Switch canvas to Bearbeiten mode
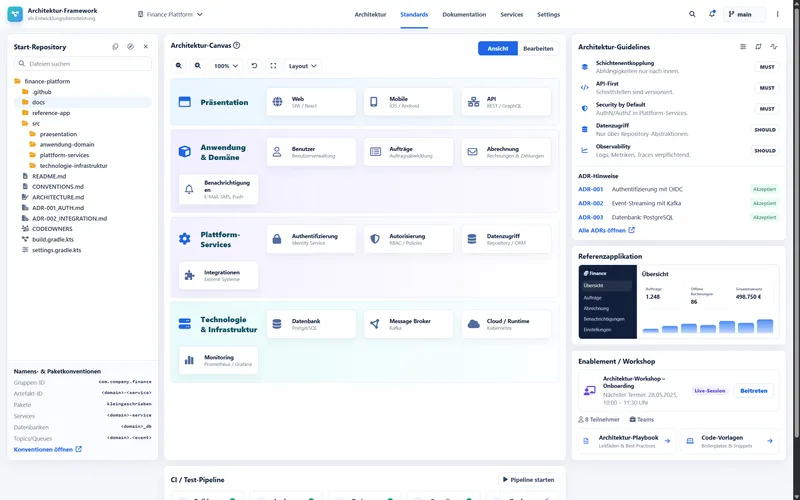The width and height of the screenshot is (800, 500). [x=538, y=48]
